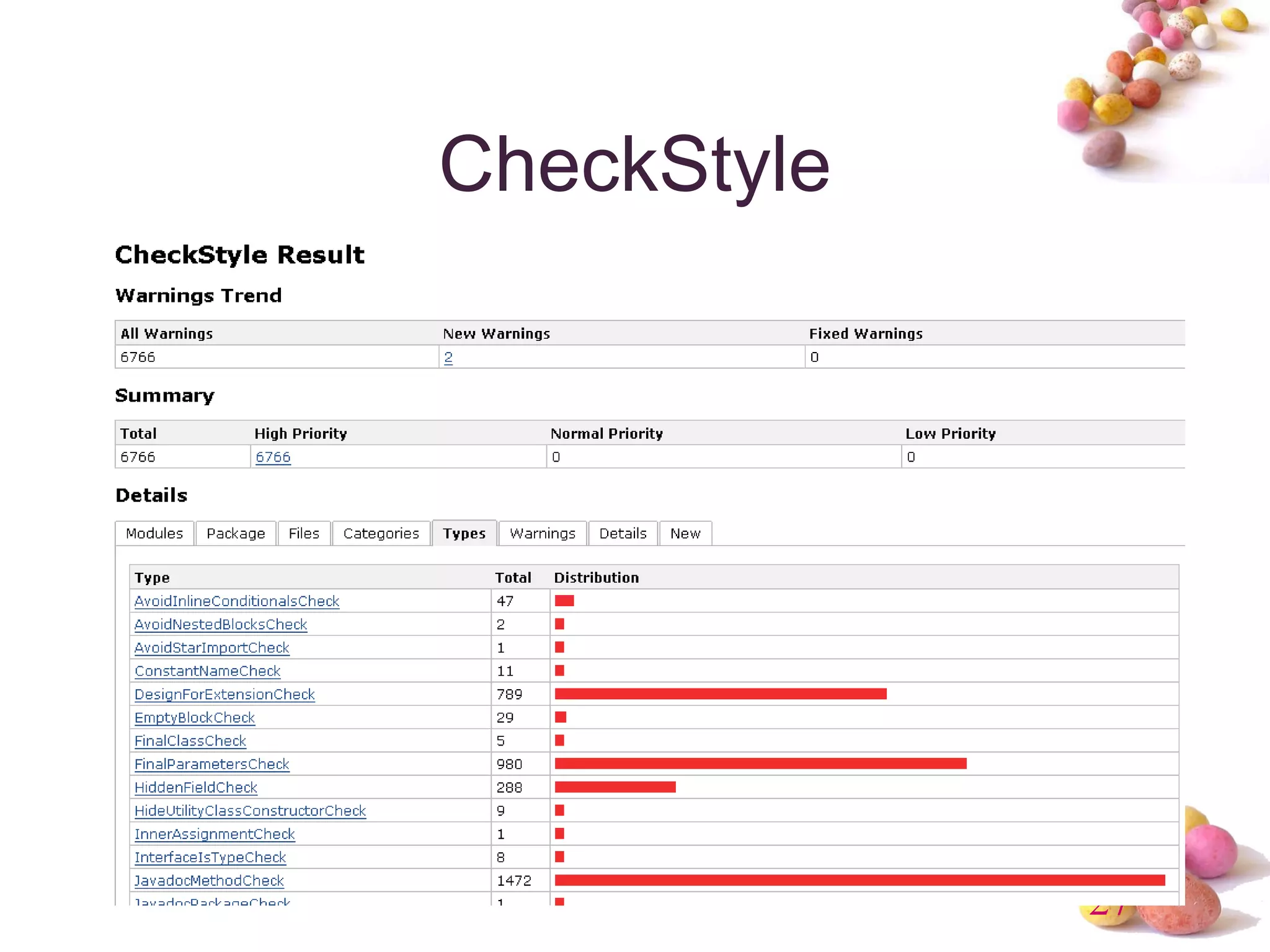Click the DesignForExtensionCheck distribution bar
This screenshot has height=952, width=1270.
click(721, 694)
